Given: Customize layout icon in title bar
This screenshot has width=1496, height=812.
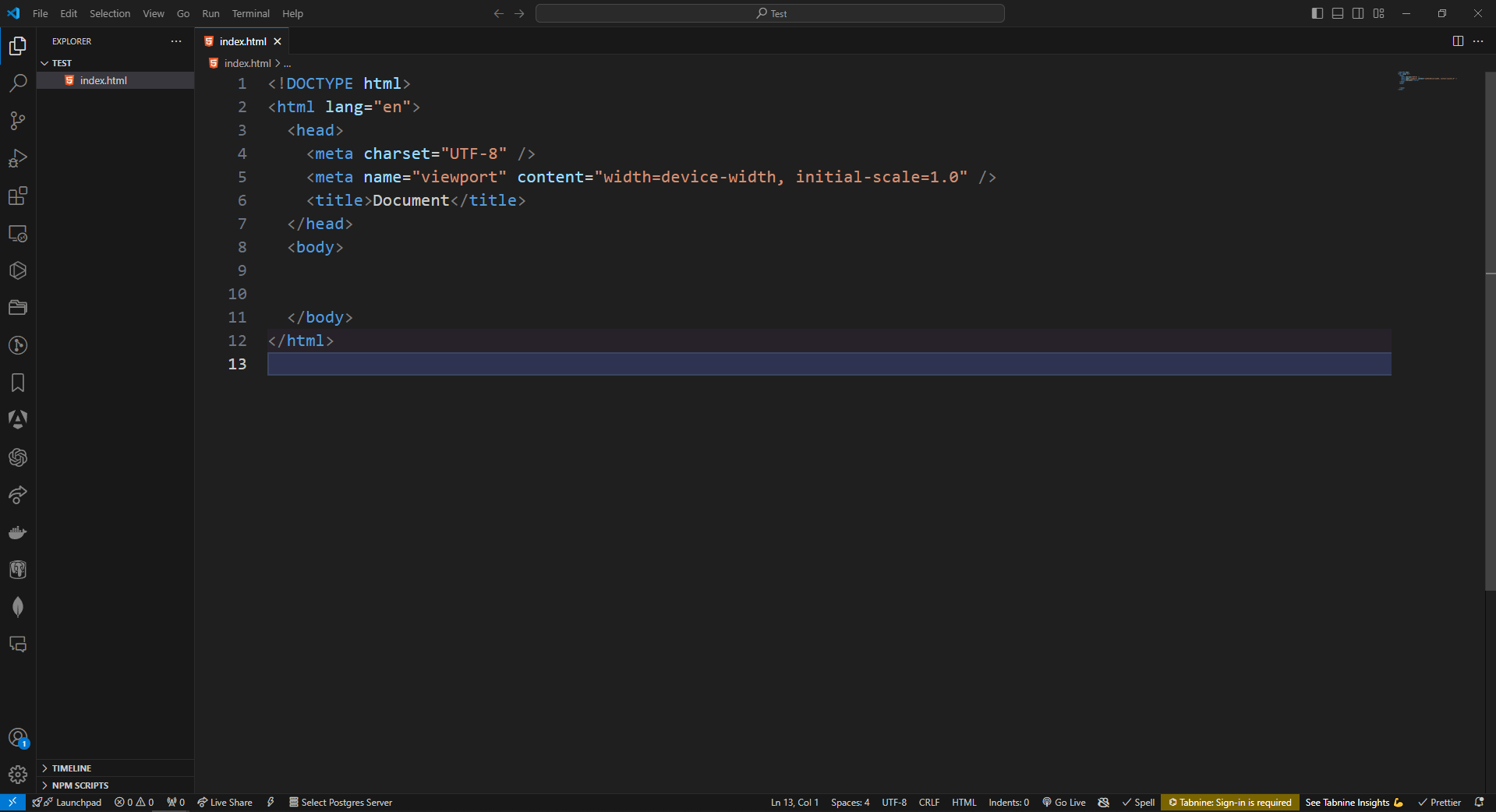Looking at the screenshot, I should click(x=1378, y=13).
